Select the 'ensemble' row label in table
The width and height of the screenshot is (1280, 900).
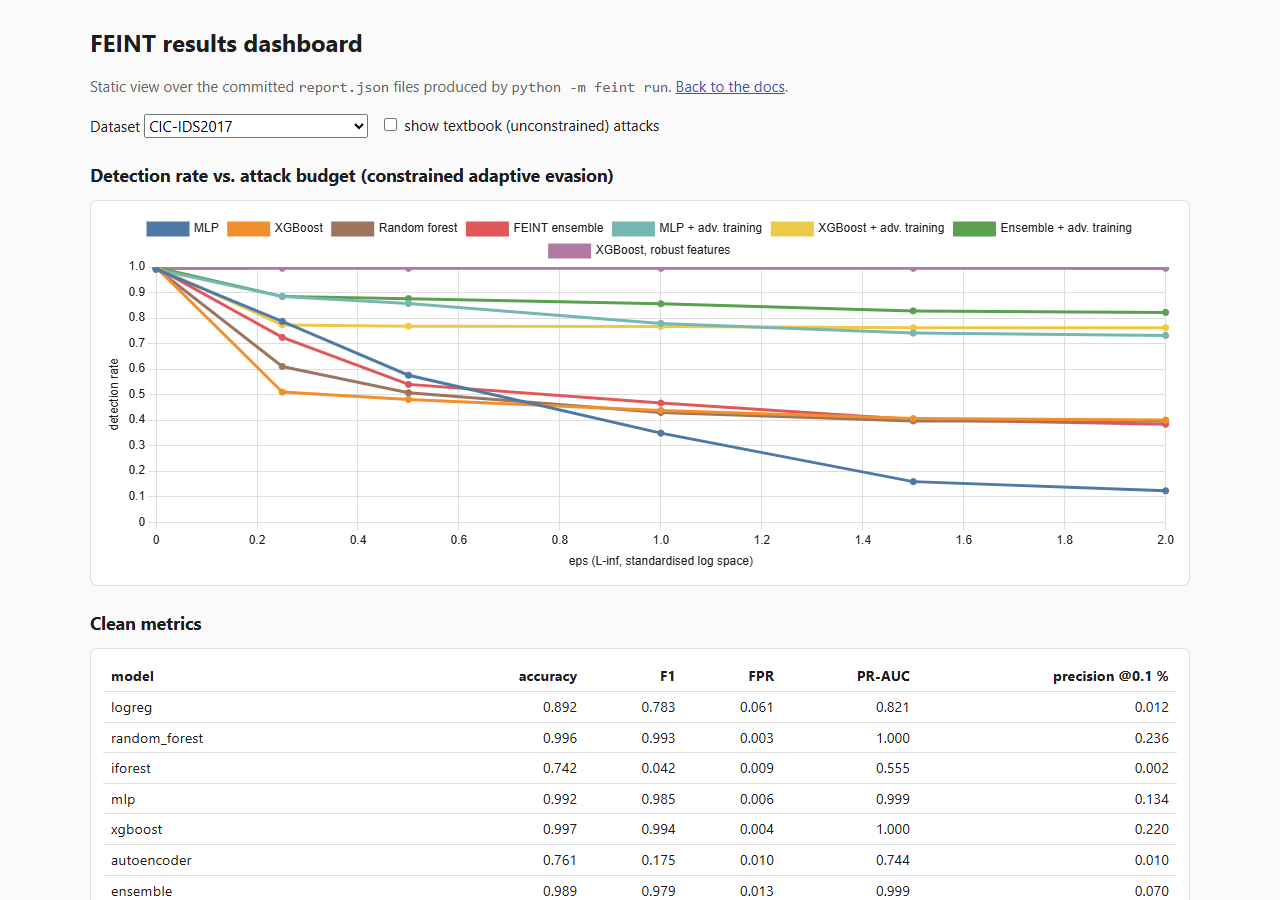pyautogui.click(x=142, y=891)
